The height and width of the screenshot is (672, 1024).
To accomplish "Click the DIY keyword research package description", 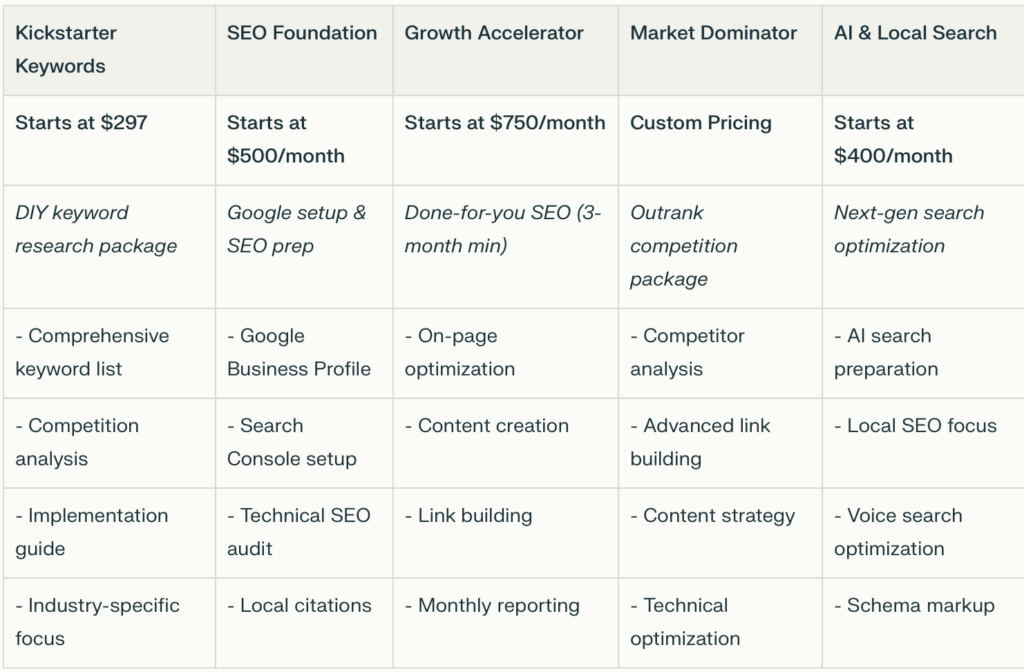I will click(96, 229).
